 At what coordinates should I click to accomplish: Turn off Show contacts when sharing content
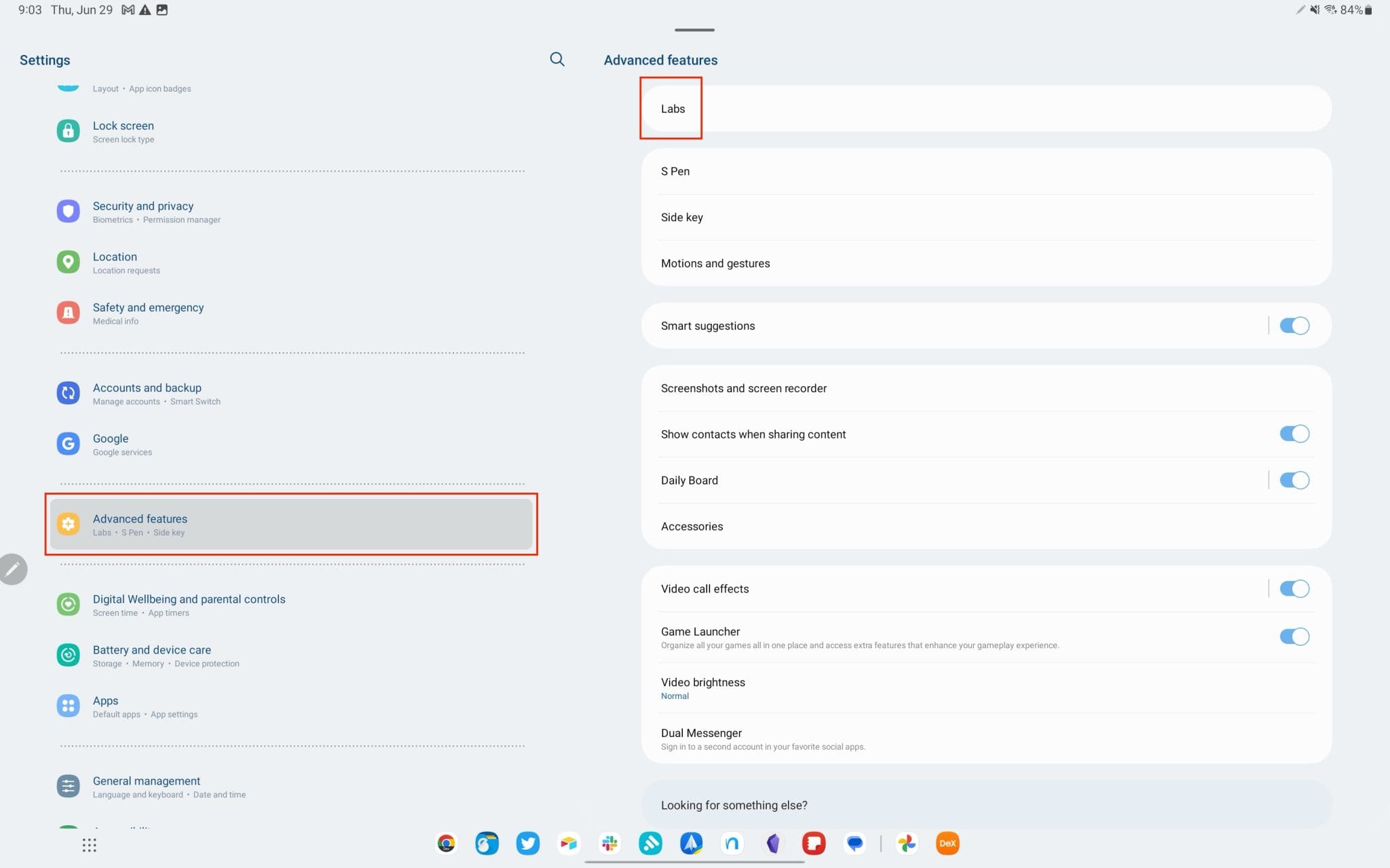[x=1294, y=434]
